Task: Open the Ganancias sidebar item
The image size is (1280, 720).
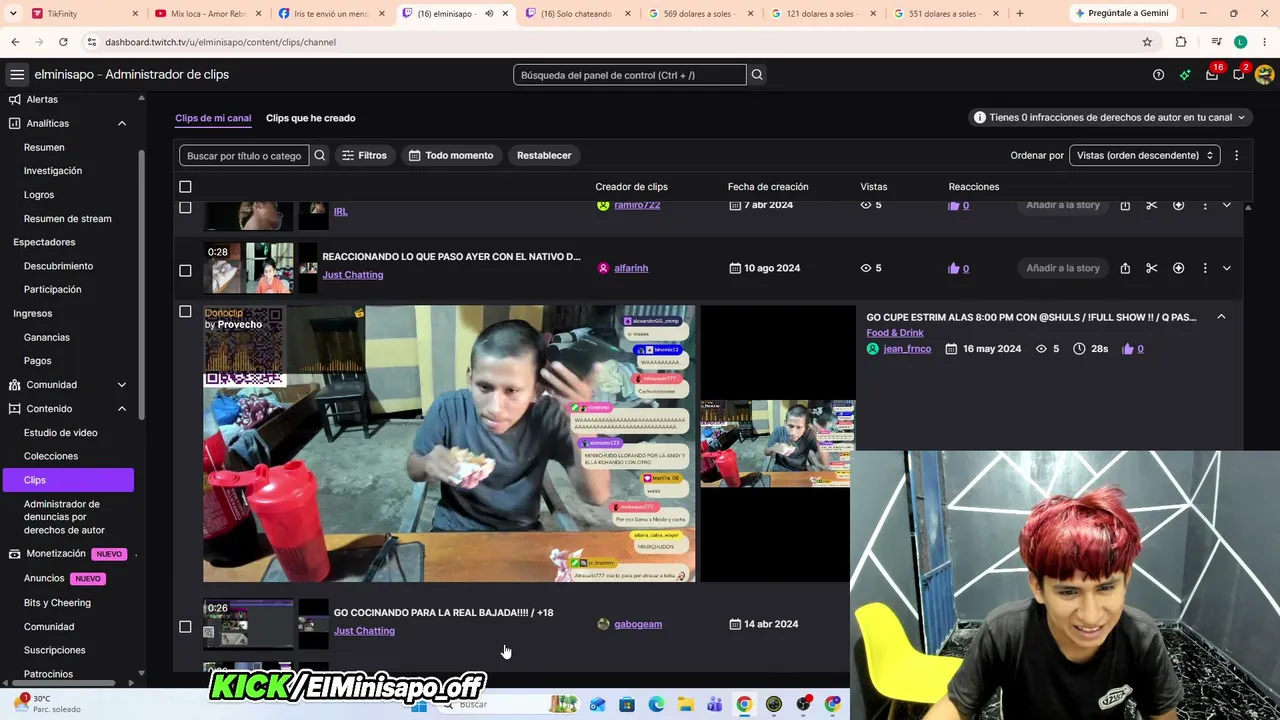Action: (x=47, y=337)
